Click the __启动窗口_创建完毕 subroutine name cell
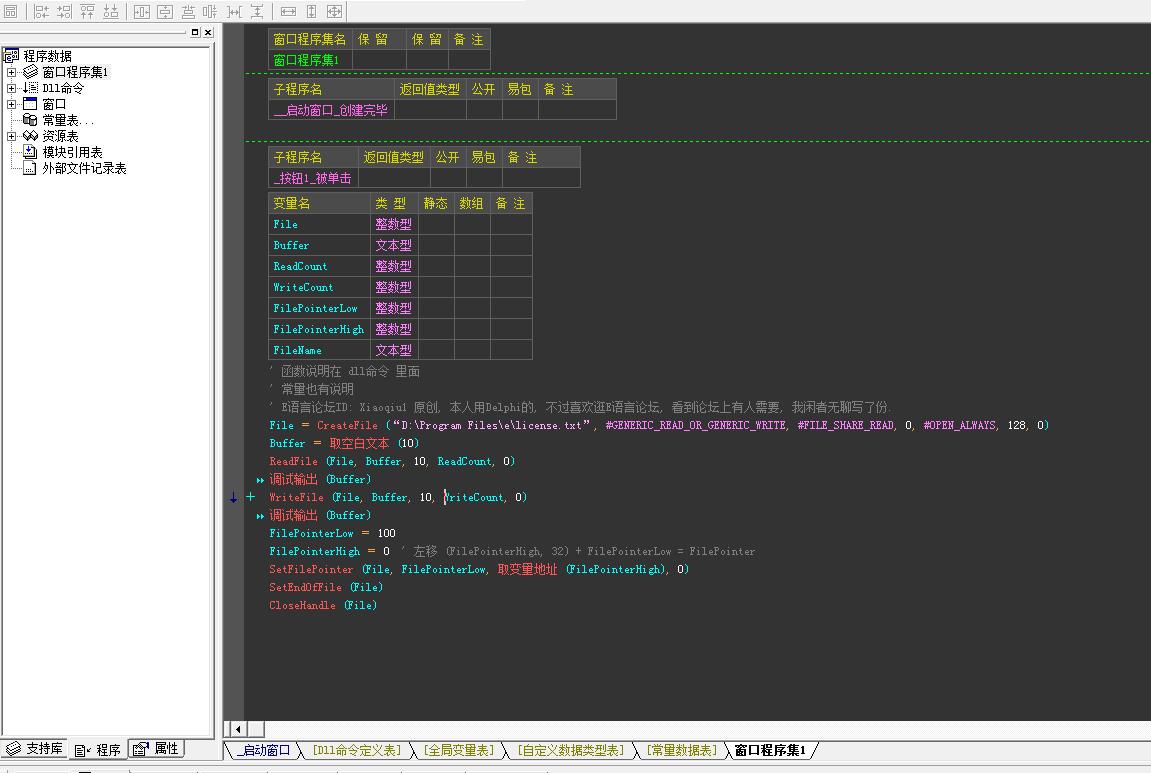Image resolution: width=1151 pixels, height=773 pixels. [x=330, y=110]
